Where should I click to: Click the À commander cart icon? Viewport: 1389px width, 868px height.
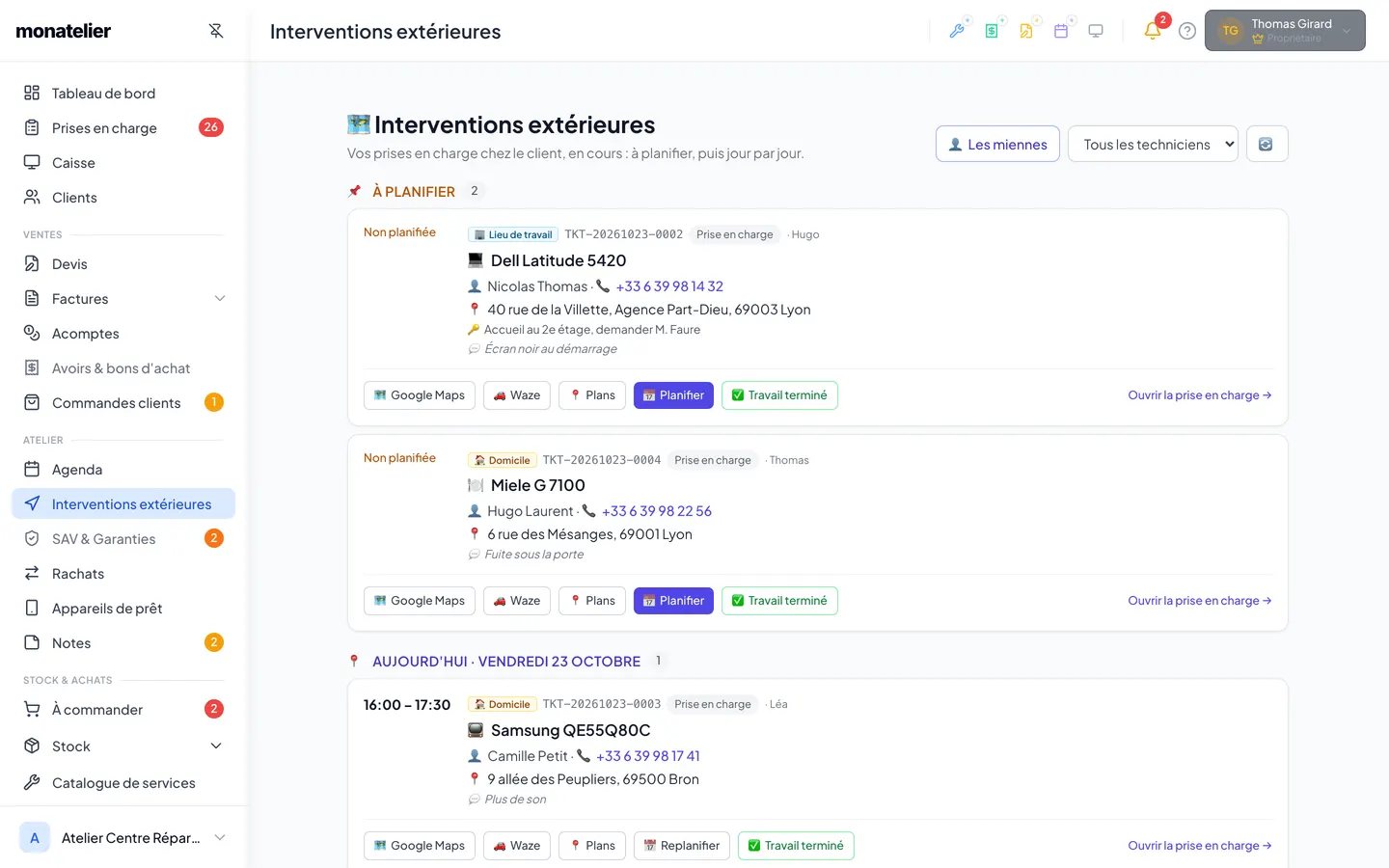click(x=32, y=709)
